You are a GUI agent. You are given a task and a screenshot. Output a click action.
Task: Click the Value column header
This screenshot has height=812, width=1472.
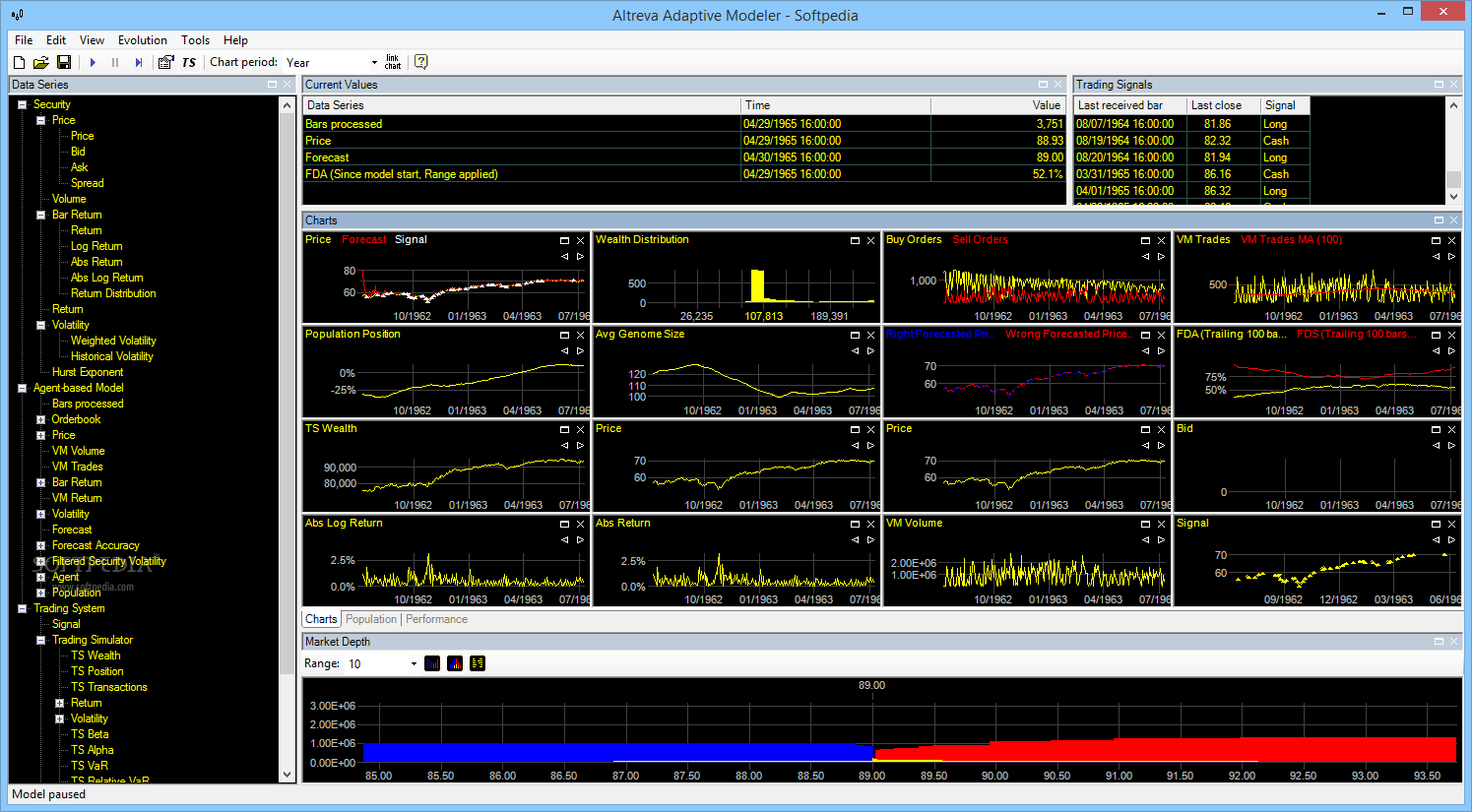[x=998, y=105]
